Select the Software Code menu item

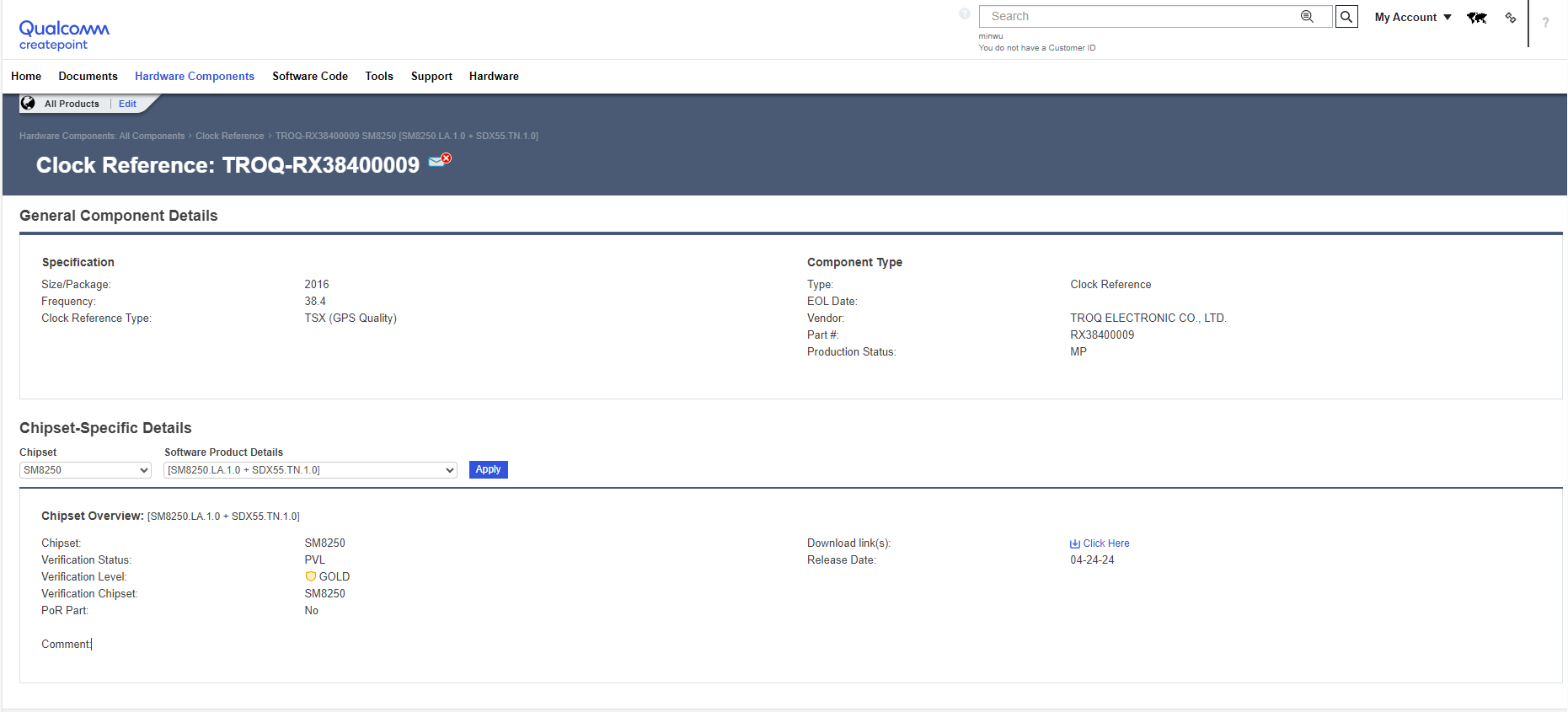310,77
